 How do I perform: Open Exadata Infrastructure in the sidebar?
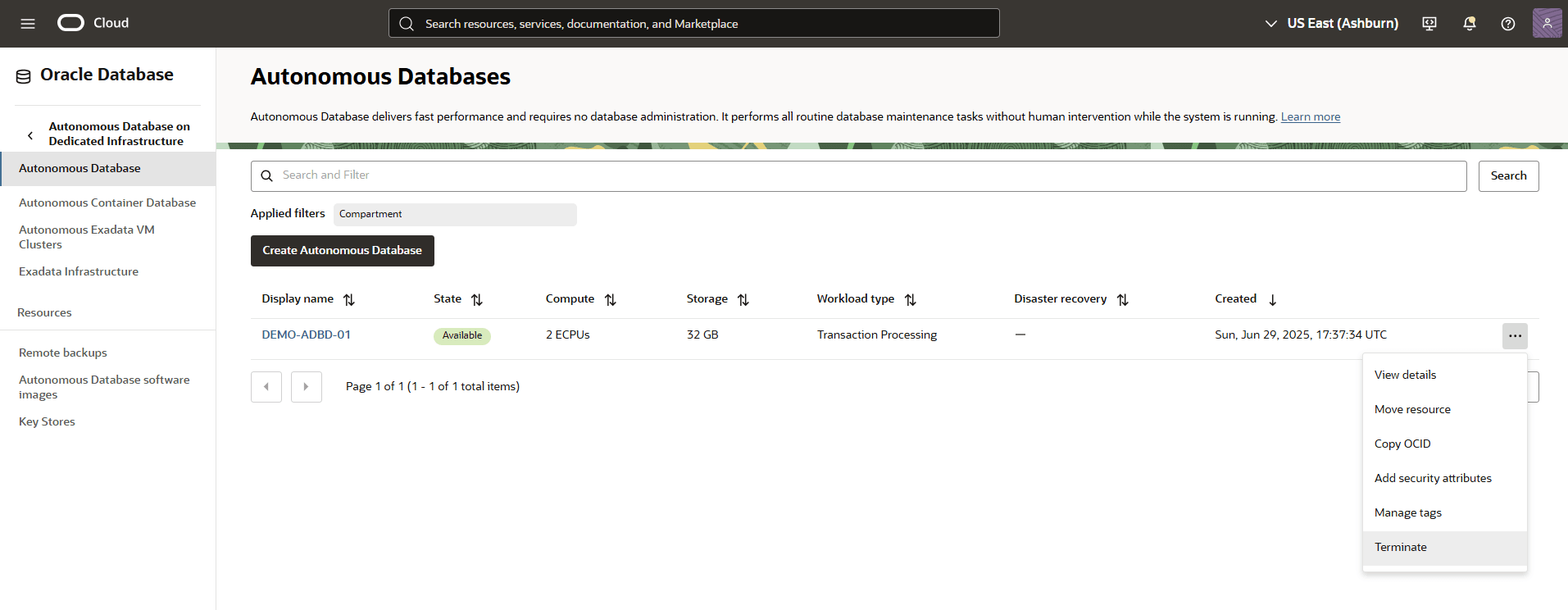click(79, 271)
